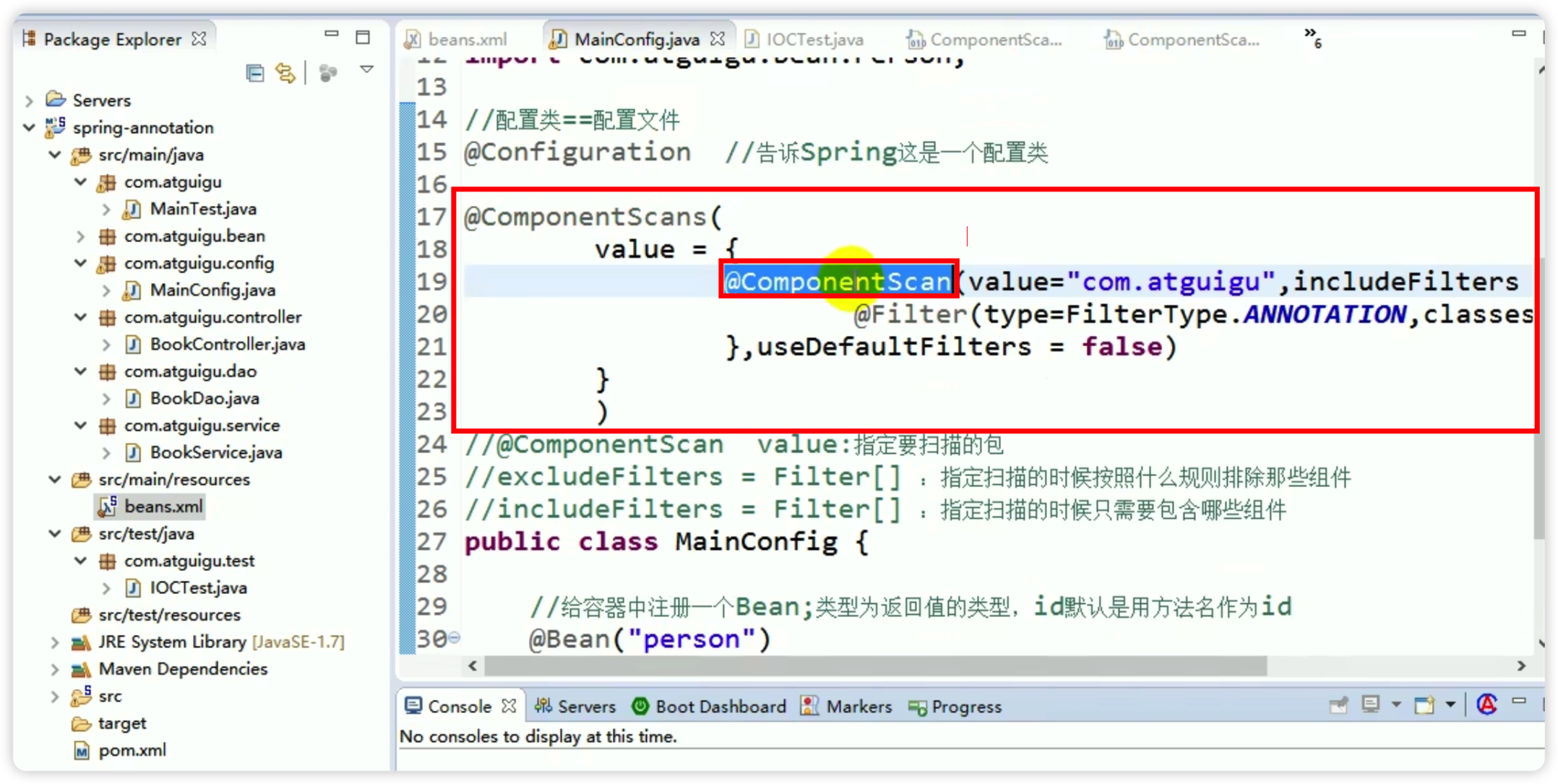Click Collapse All icon in Package Explorer
The height and width of the screenshot is (784, 1558).
click(x=254, y=72)
